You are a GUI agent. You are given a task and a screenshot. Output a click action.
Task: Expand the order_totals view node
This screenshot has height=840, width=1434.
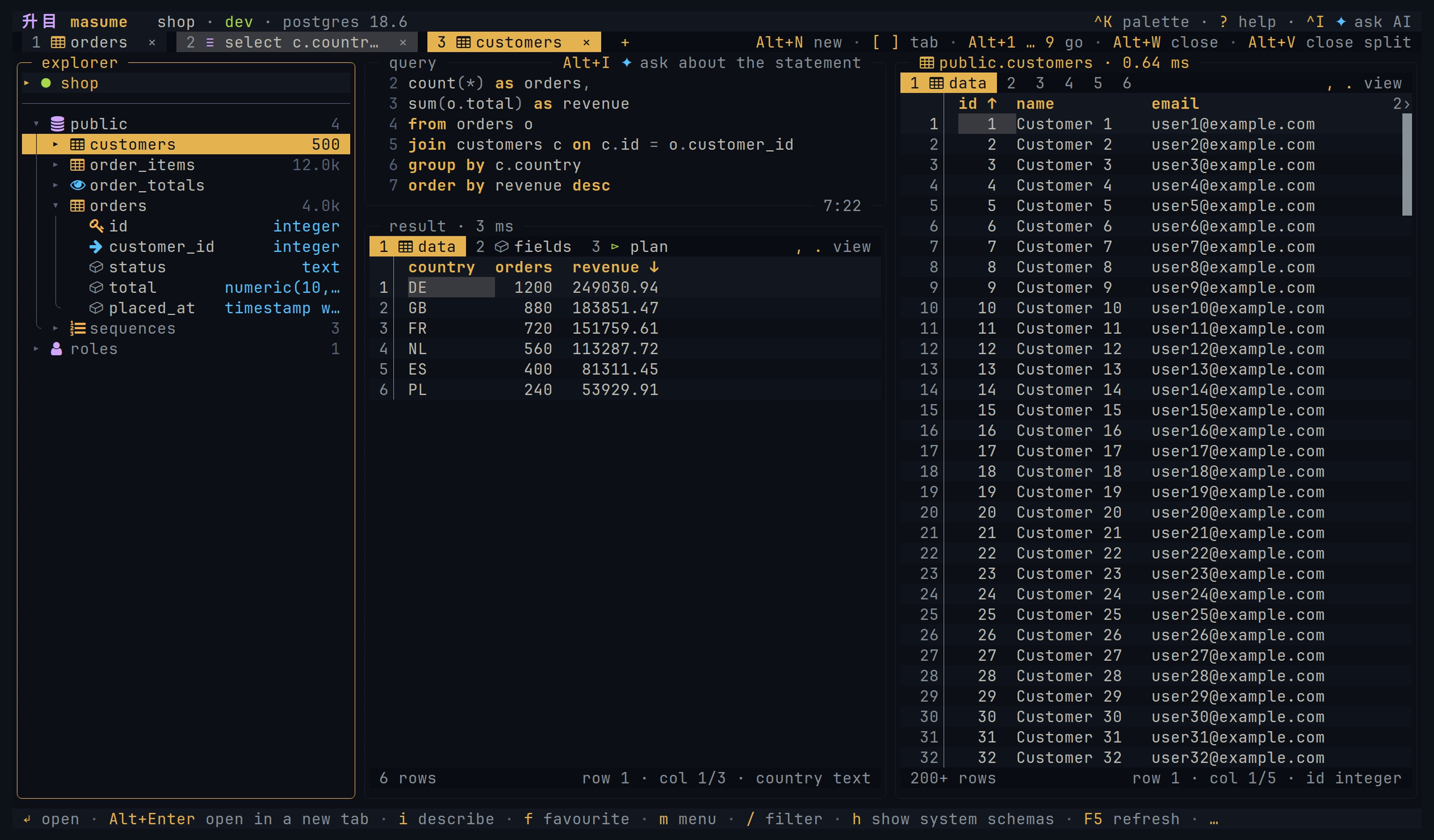(x=55, y=185)
